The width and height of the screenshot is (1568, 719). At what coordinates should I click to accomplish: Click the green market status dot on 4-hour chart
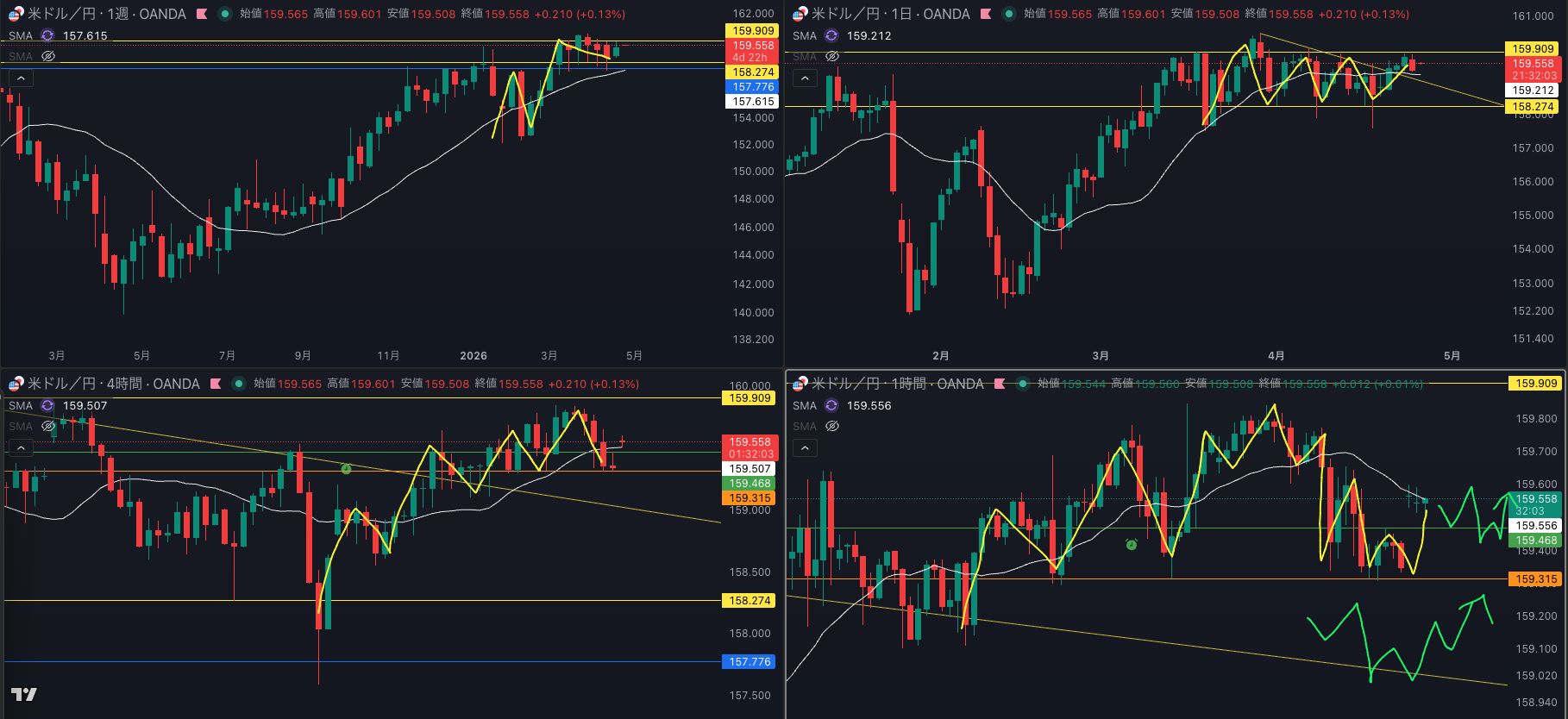(238, 384)
